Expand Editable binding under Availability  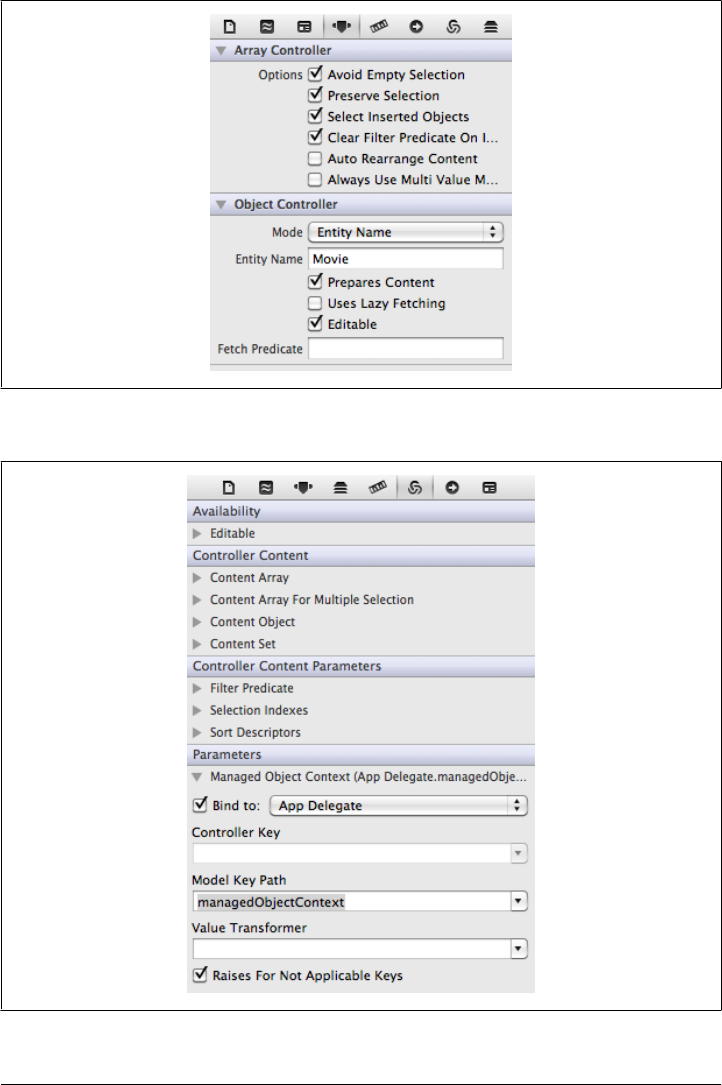point(197,534)
